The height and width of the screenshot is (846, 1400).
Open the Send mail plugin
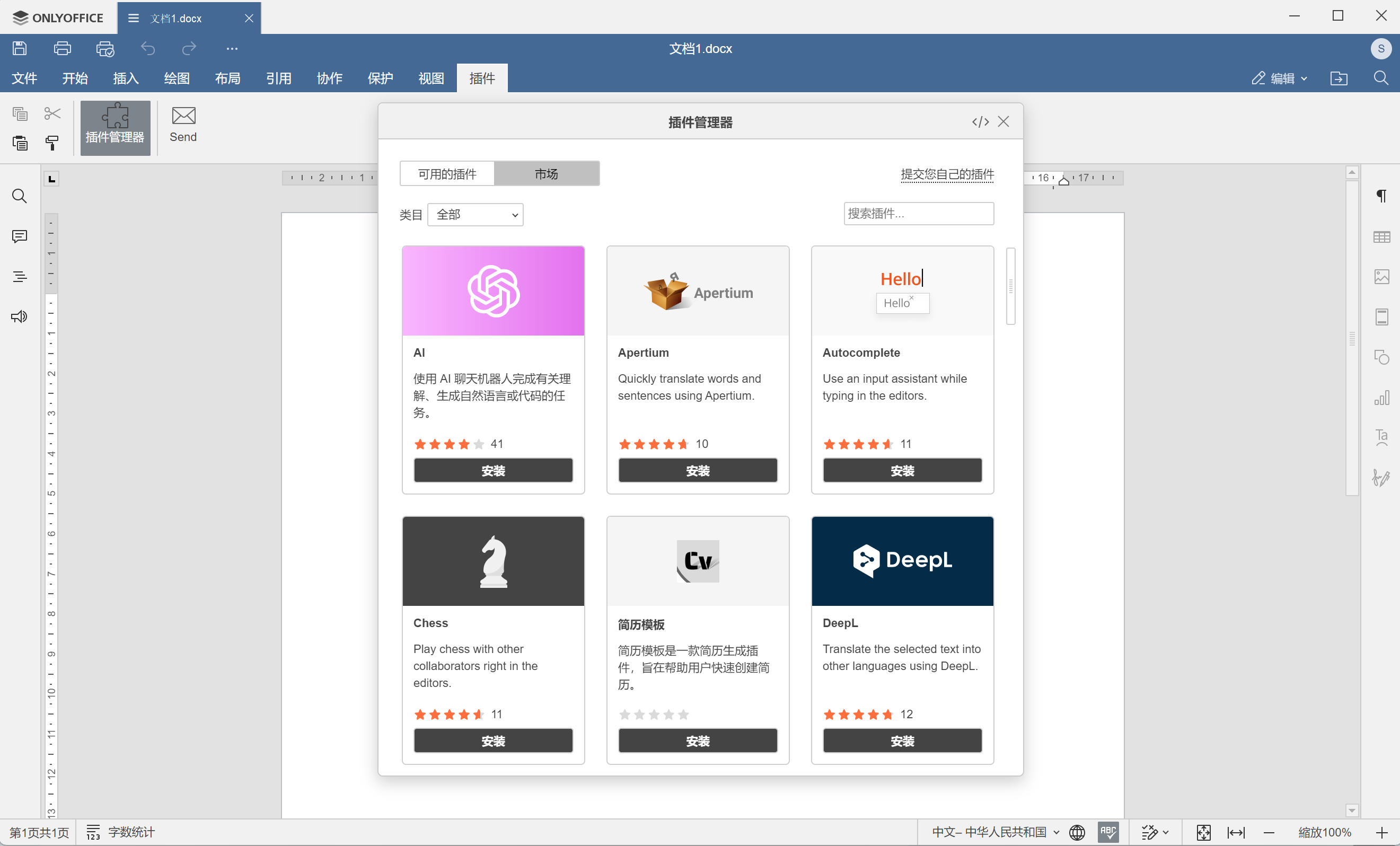coord(183,126)
